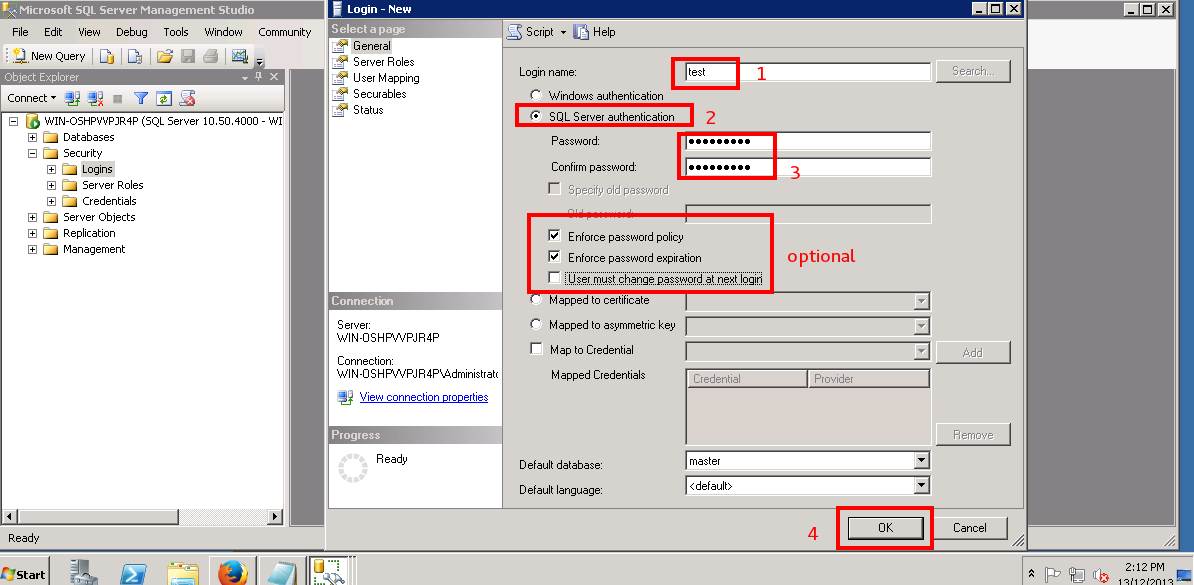Select Mapped to asymmetric key radio button
1194x585 pixels.
537,324
